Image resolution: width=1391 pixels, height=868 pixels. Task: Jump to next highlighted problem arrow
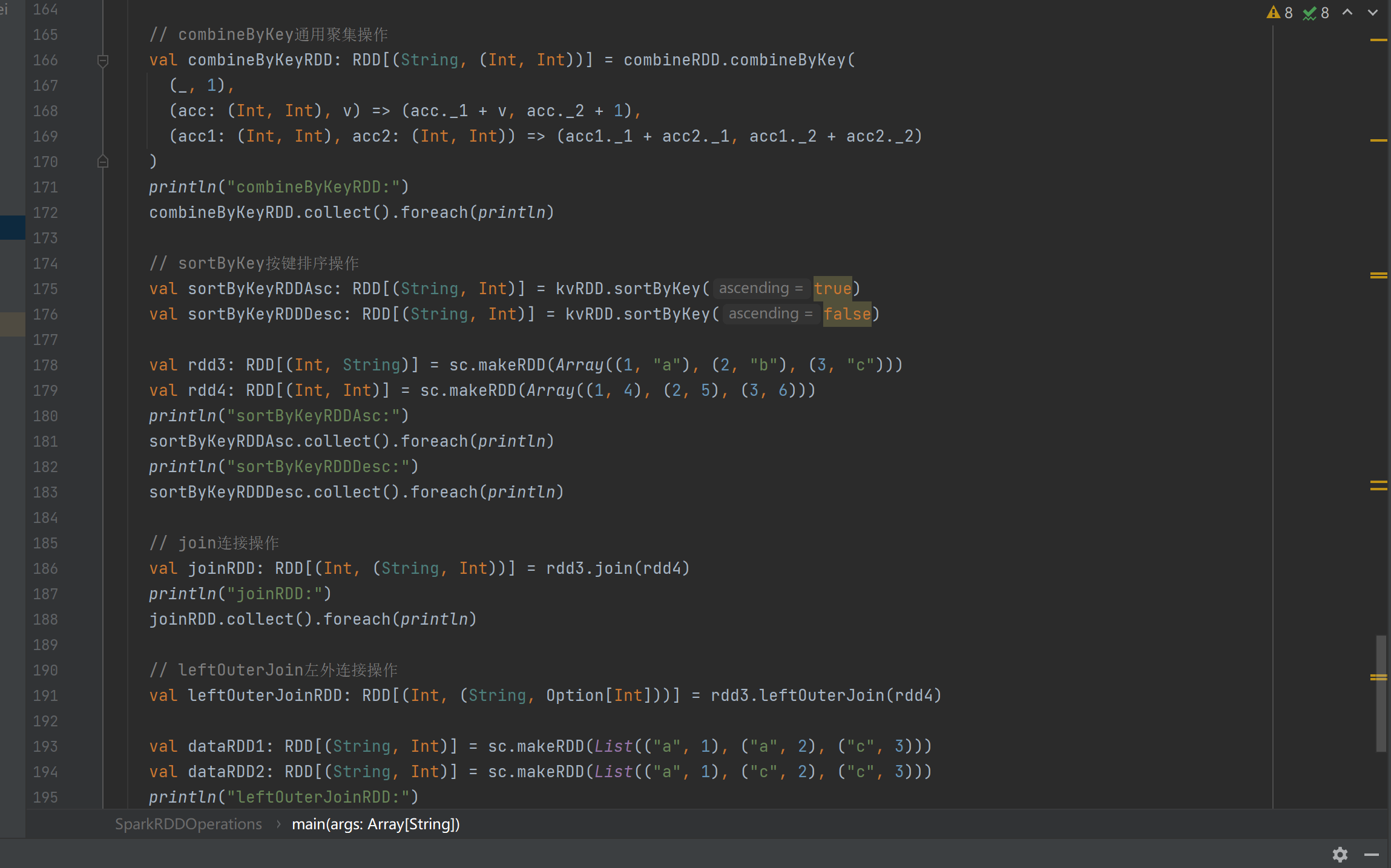pyautogui.click(x=1373, y=13)
